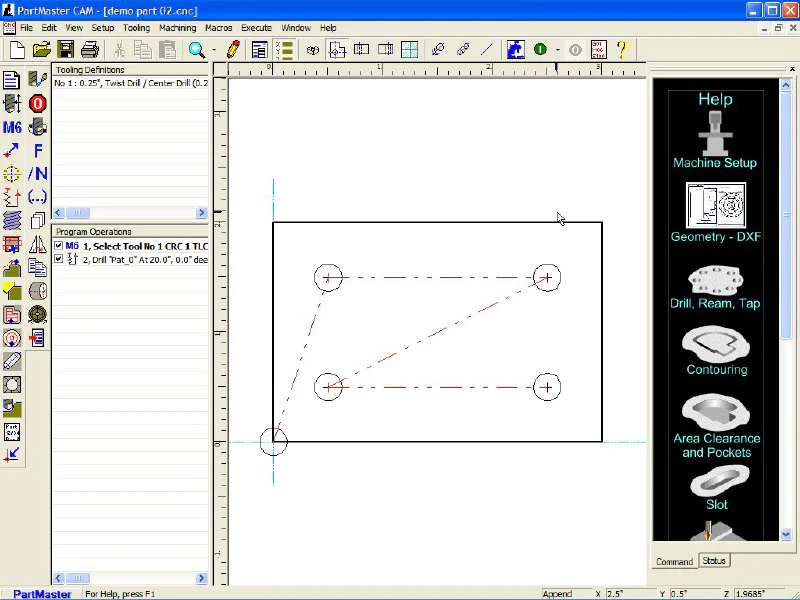Click the red octagon program stop icon
This screenshot has width=800, height=600.
coord(37,104)
